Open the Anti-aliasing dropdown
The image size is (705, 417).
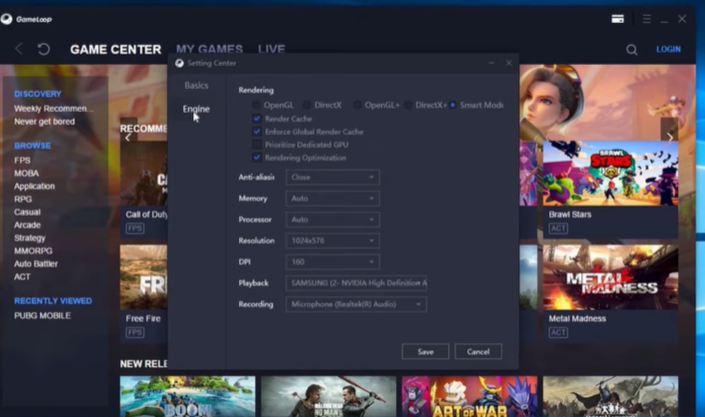(332, 177)
